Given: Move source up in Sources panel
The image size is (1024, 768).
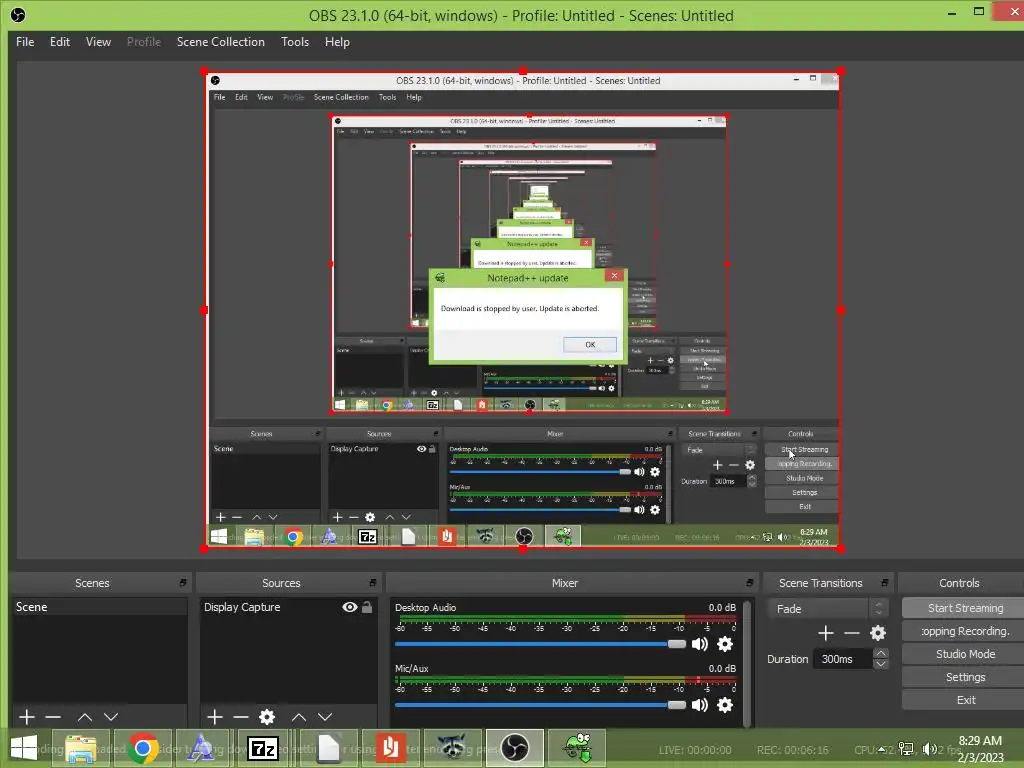Looking at the screenshot, I should (298, 717).
